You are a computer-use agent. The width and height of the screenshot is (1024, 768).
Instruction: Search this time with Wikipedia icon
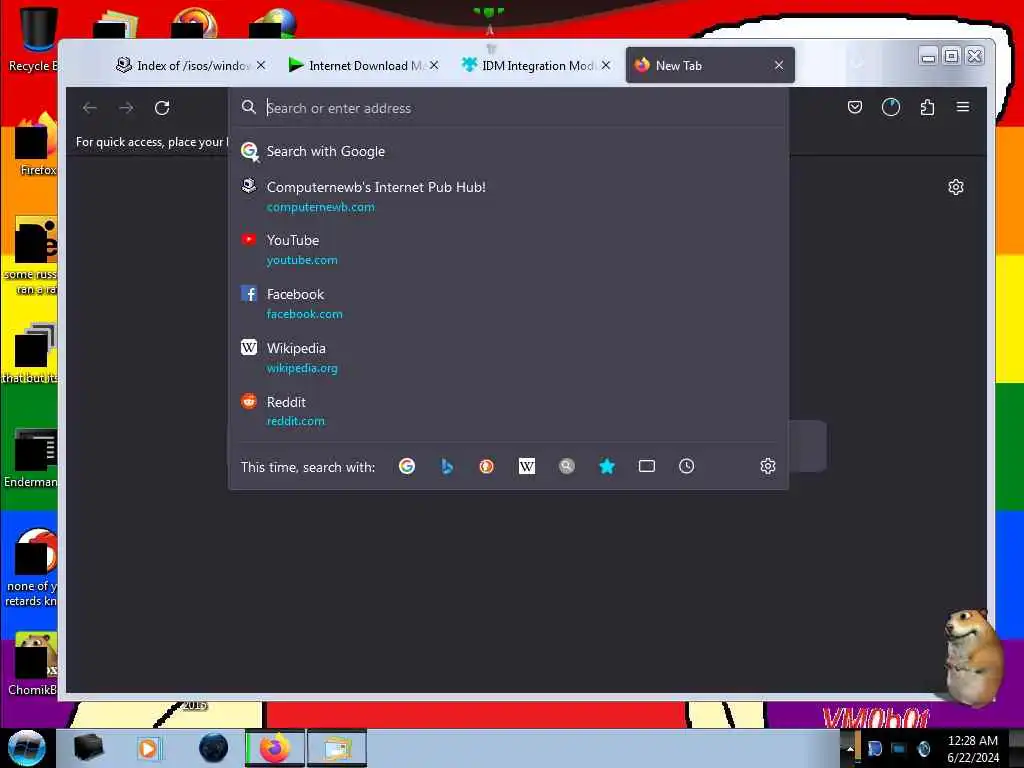[x=526, y=466]
